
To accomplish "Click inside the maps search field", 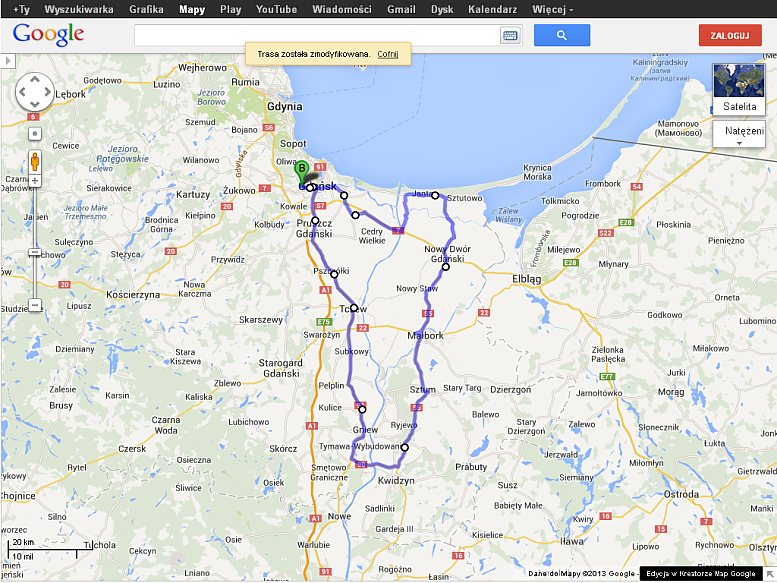I will [317, 35].
